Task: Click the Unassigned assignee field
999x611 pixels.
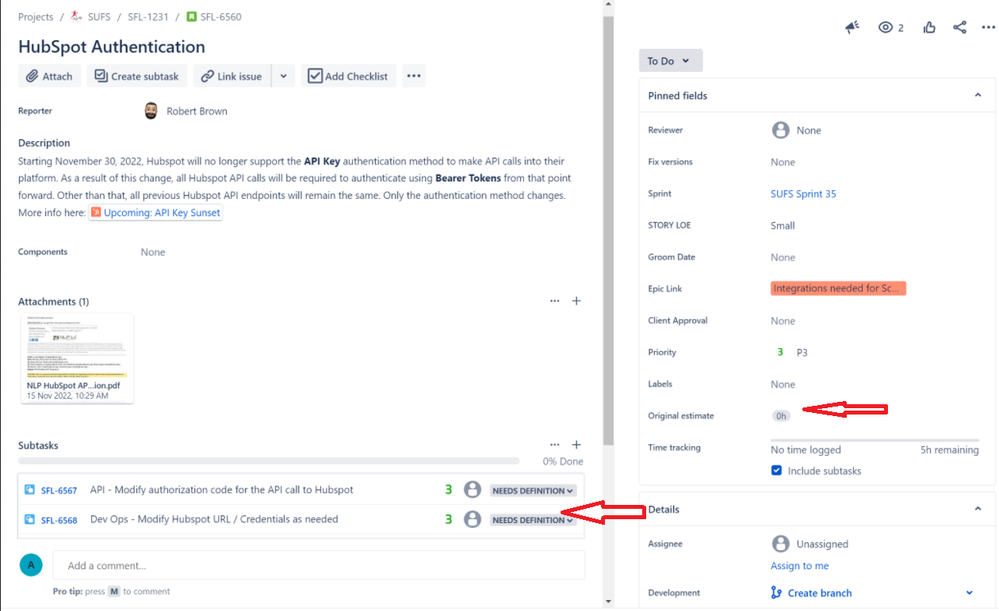Action: 810,543
